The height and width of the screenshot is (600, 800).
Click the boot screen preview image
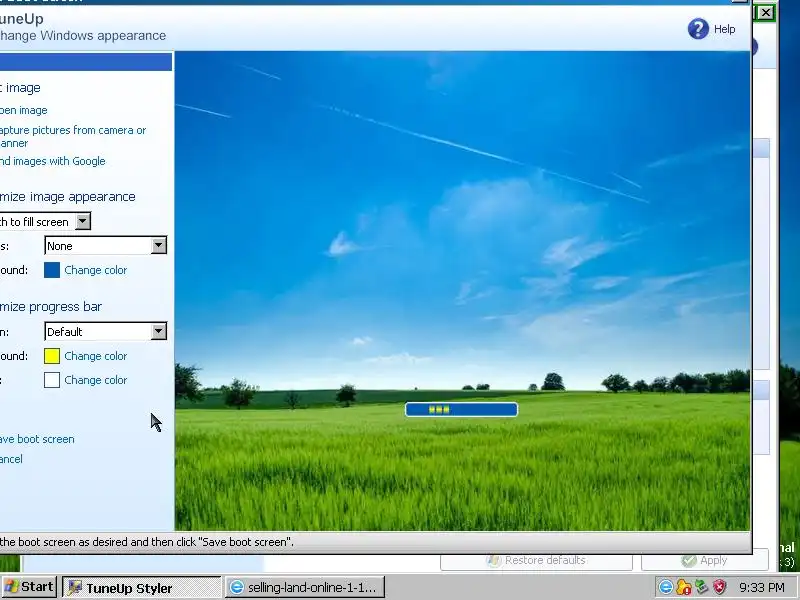coord(462,291)
